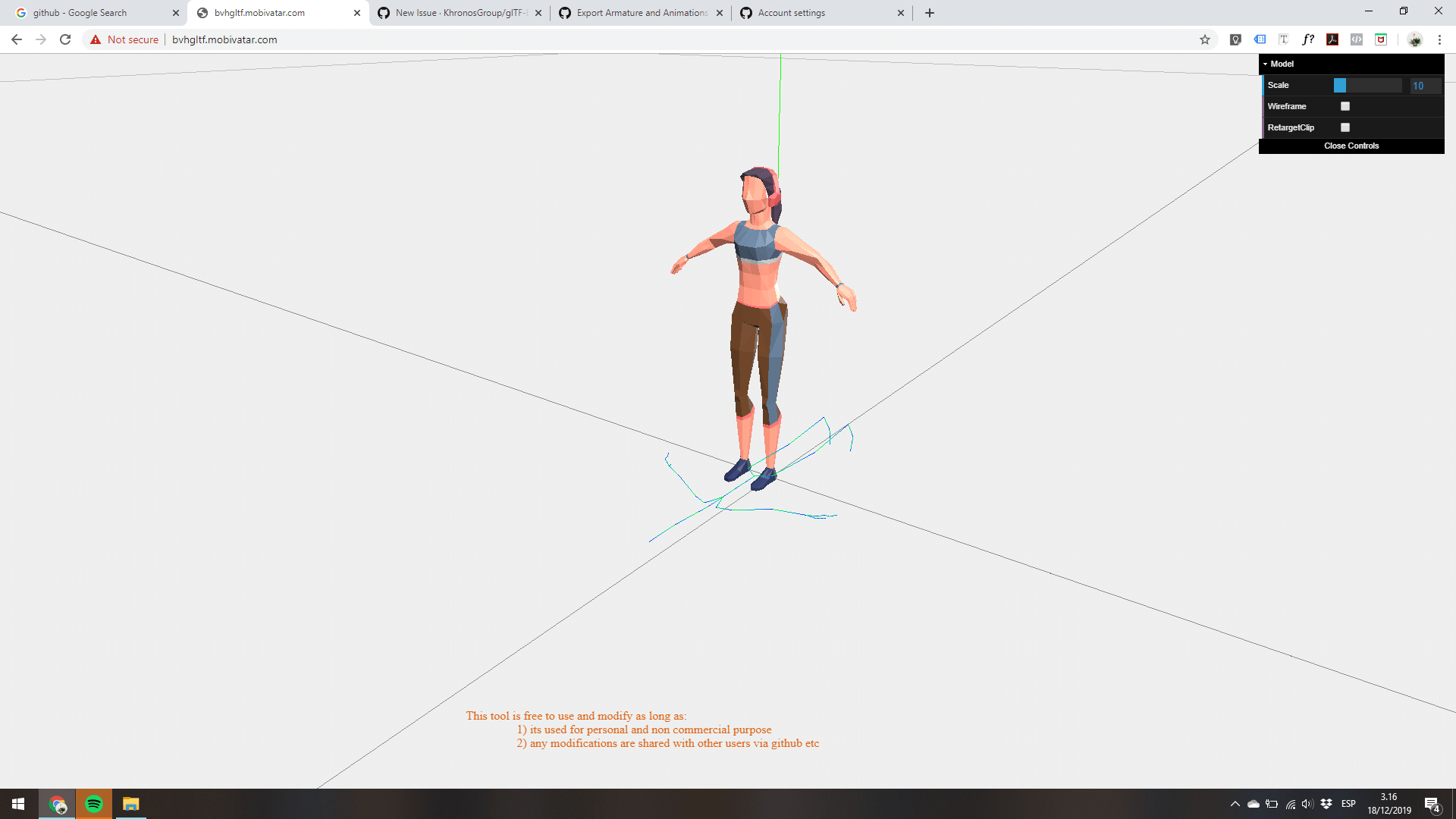This screenshot has width=1456, height=819.
Task: Open the lightbulb extension icon
Action: pyautogui.click(x=1235, y=39)
